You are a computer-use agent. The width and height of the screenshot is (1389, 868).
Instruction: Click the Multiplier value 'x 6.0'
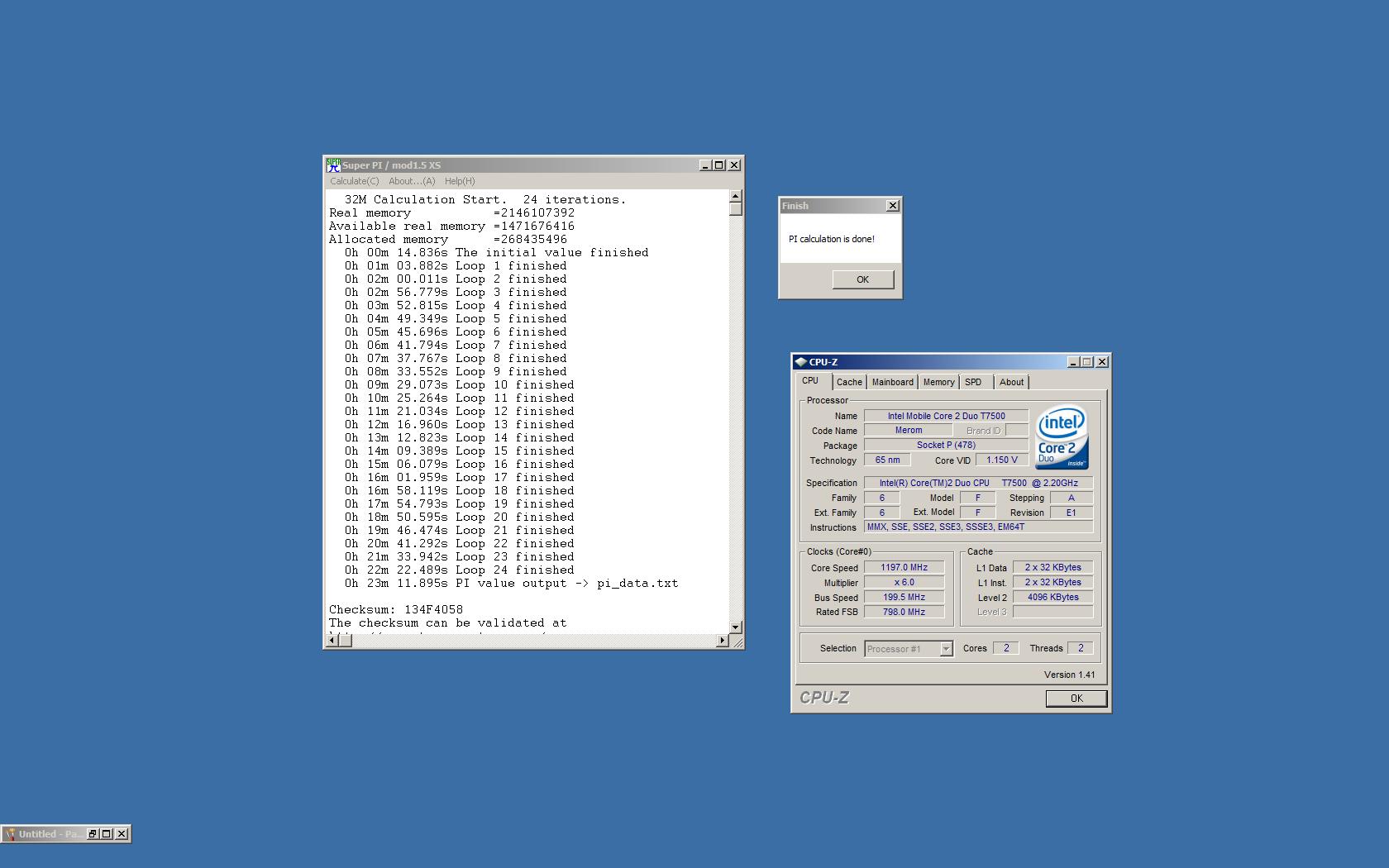(904, 582)
